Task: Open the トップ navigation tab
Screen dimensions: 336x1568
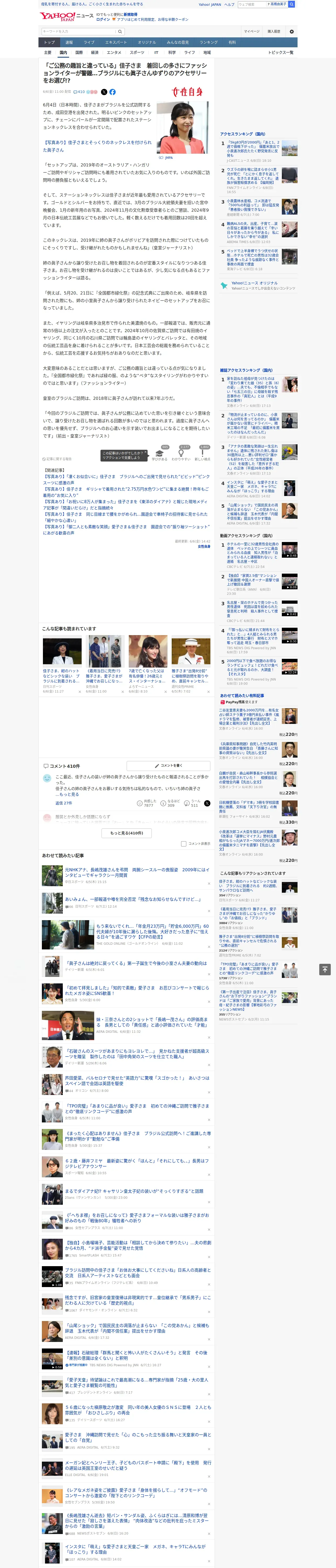Action: 49,42
